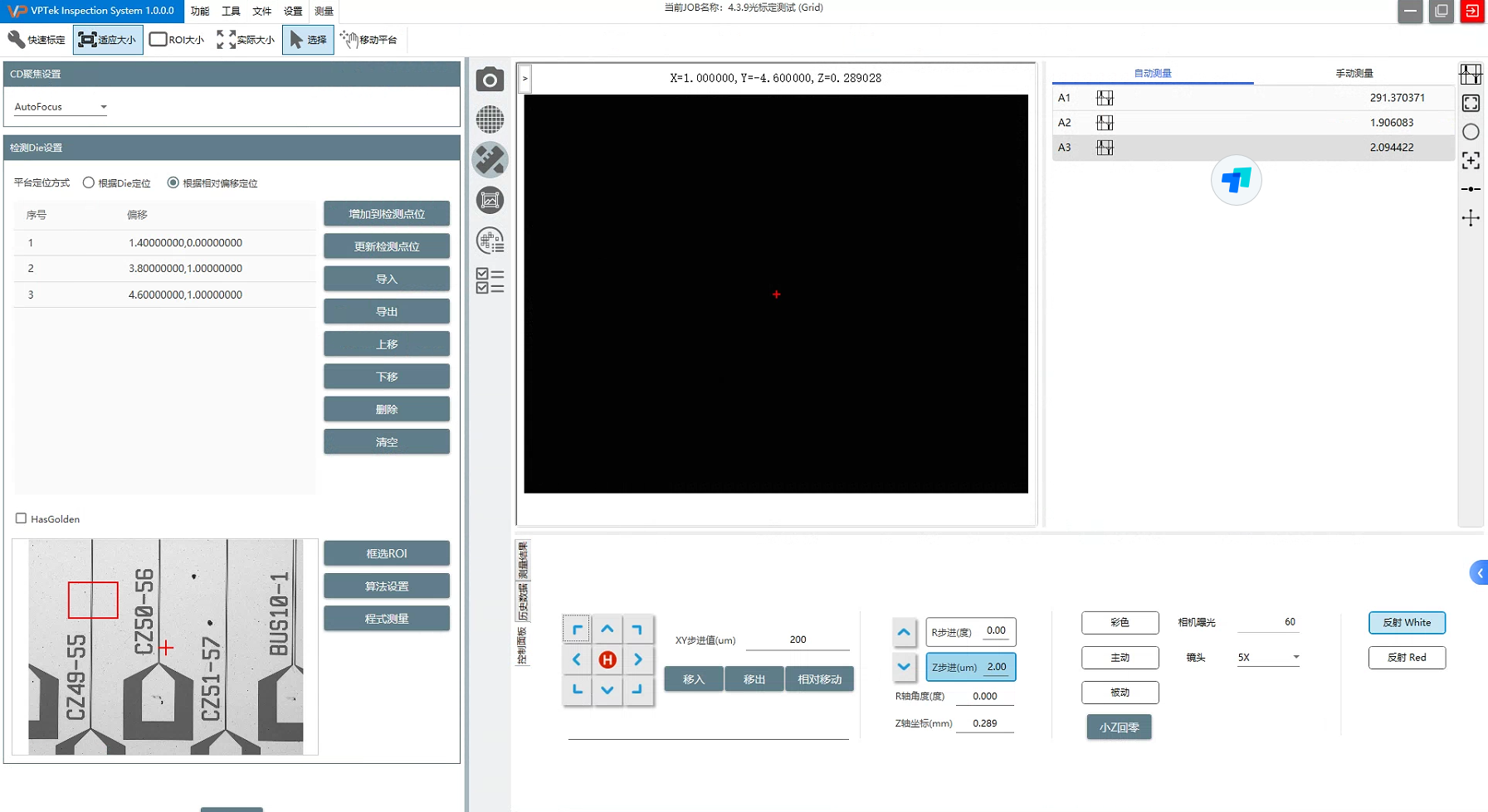Open the 设置 menu

[293, 11]
